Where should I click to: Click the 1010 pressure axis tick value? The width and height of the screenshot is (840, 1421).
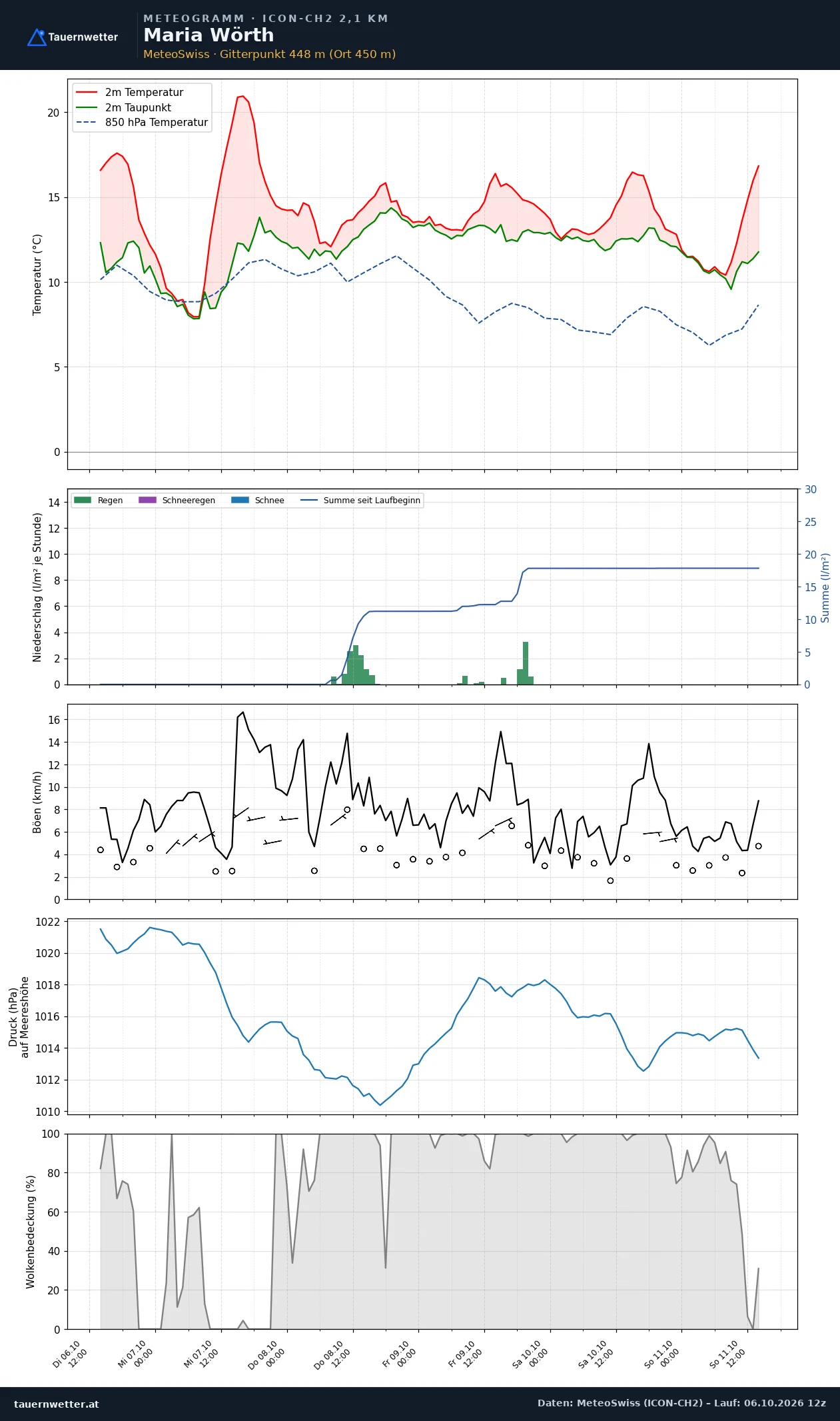click(47, 1112)
